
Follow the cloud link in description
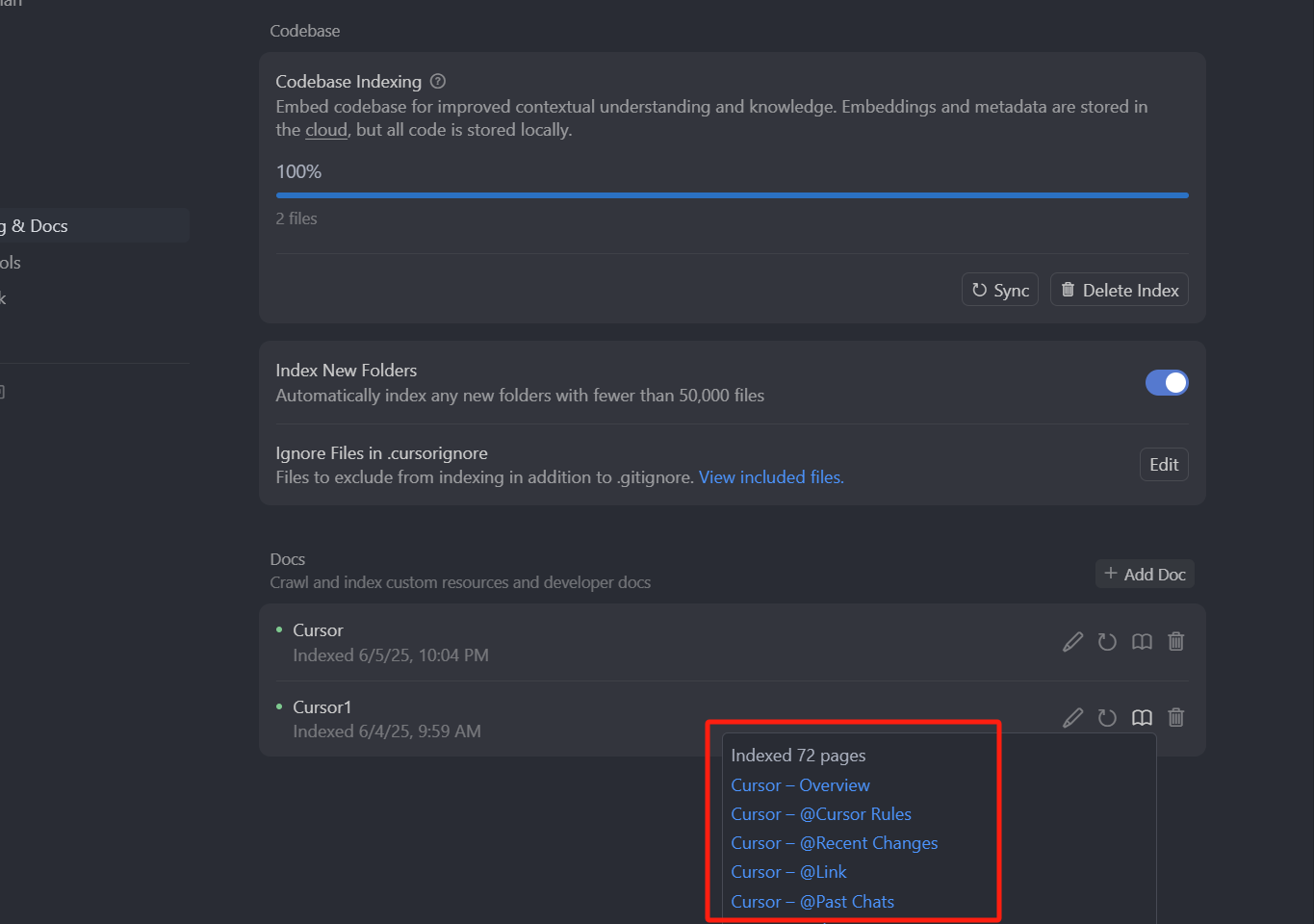pos(326,130)
